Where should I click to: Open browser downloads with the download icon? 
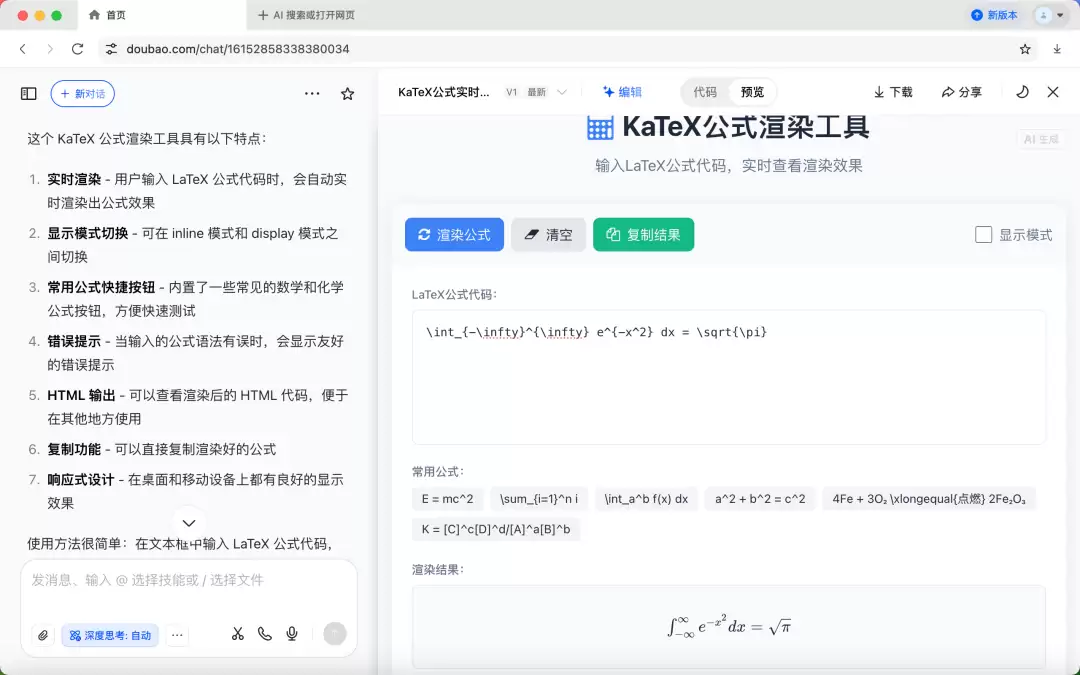click(x=1057, y=49)
